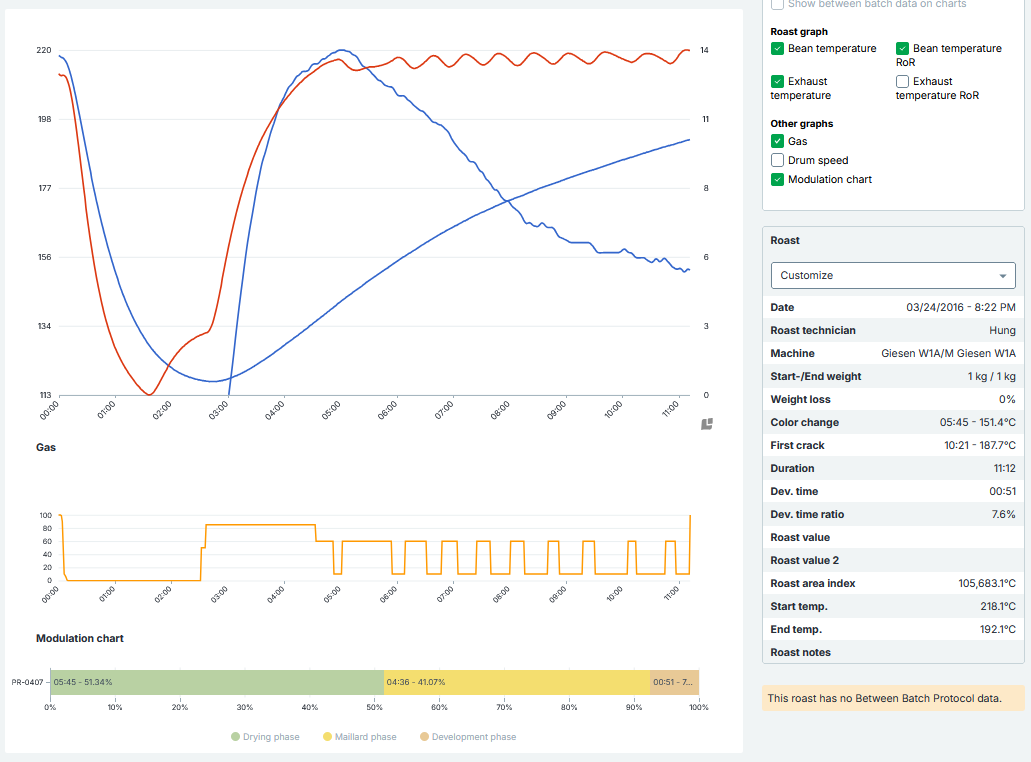
Task: Click the Roast technician name Hung
Action: [x=1002, y=330]
